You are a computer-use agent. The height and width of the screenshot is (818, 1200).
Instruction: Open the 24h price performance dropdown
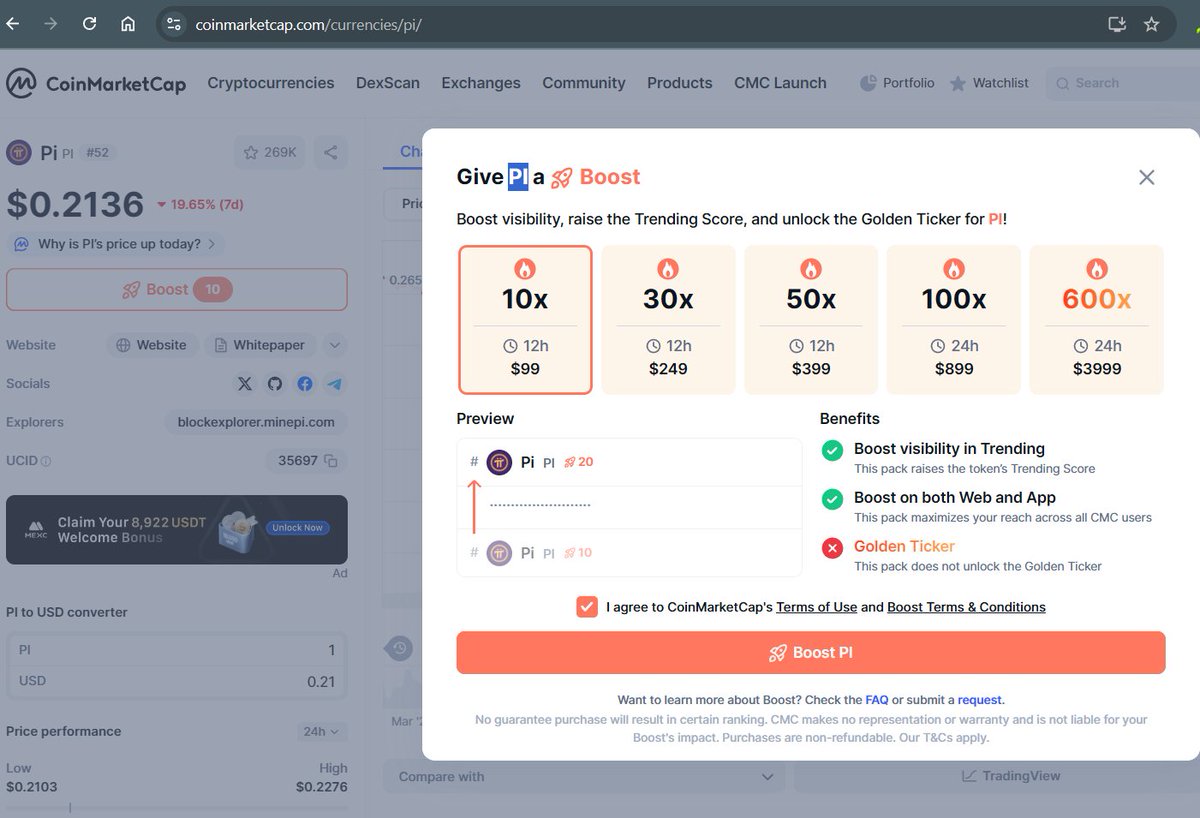point(322,732)
